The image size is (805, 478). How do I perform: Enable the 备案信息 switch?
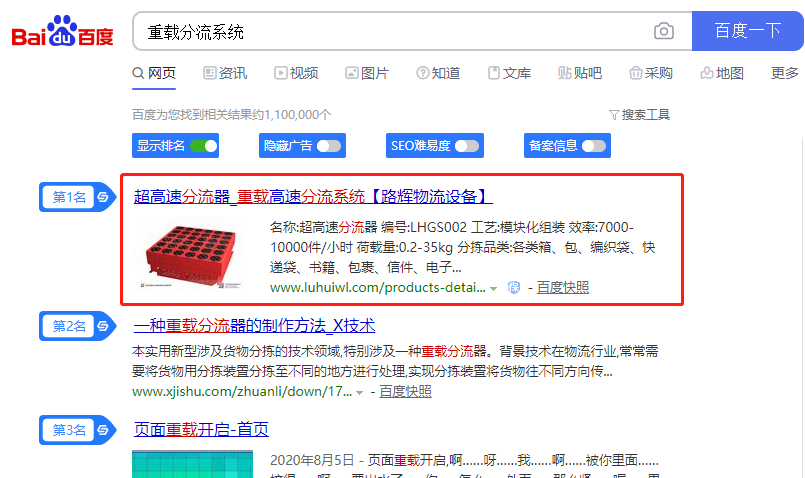pyautogui.click(x=594, y=146)
